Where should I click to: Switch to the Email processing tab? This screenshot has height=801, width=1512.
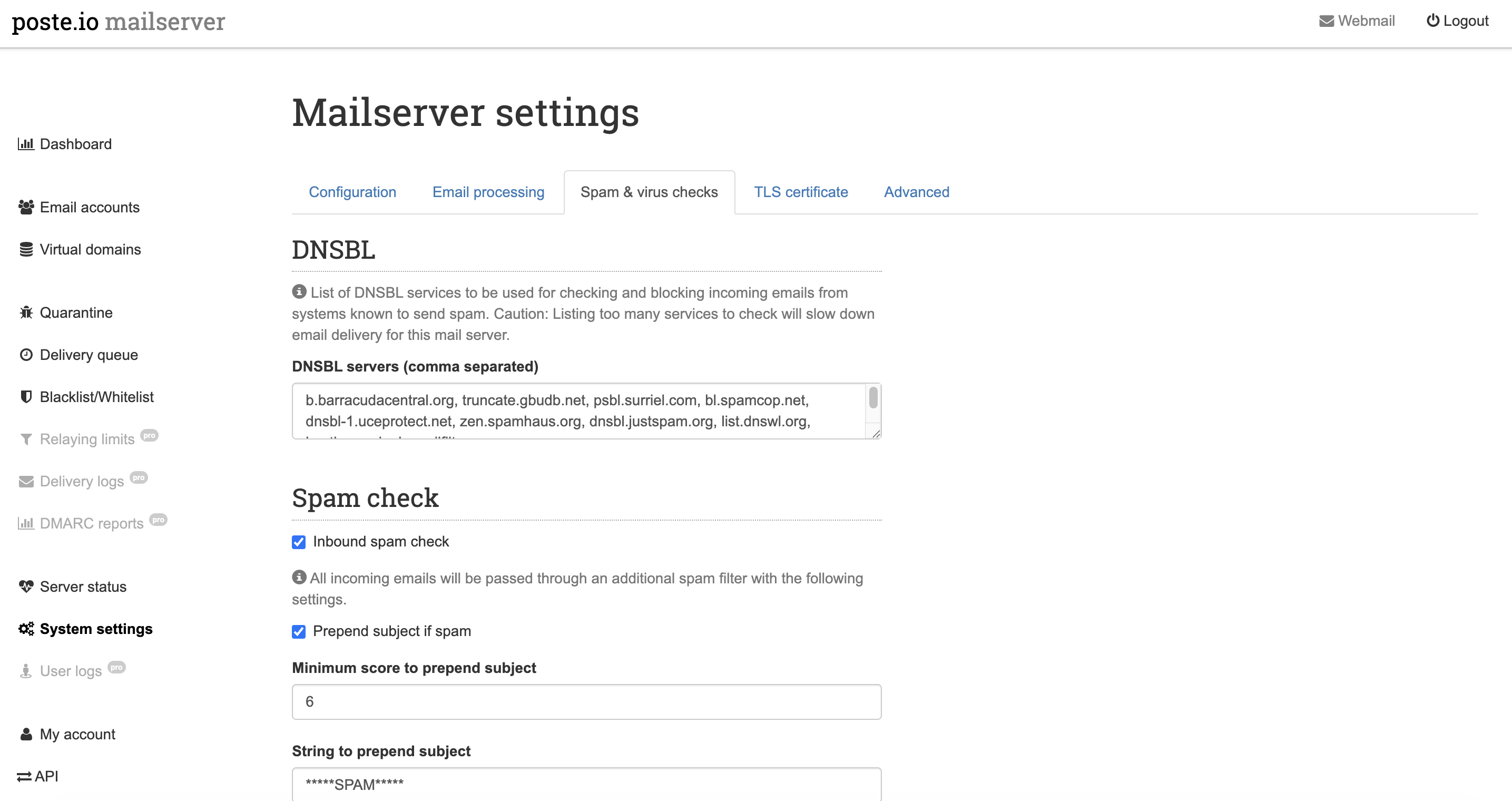click(488, 192)
